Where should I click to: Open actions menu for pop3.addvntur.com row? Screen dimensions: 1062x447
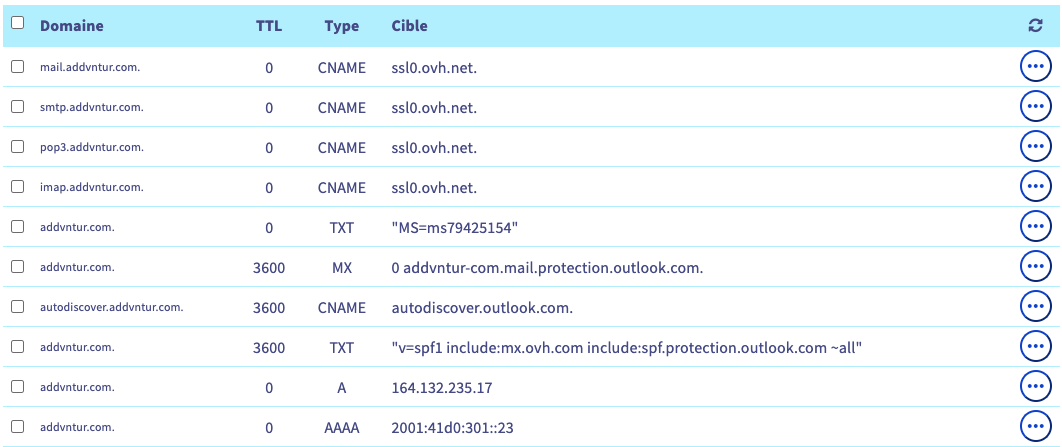1035,146
